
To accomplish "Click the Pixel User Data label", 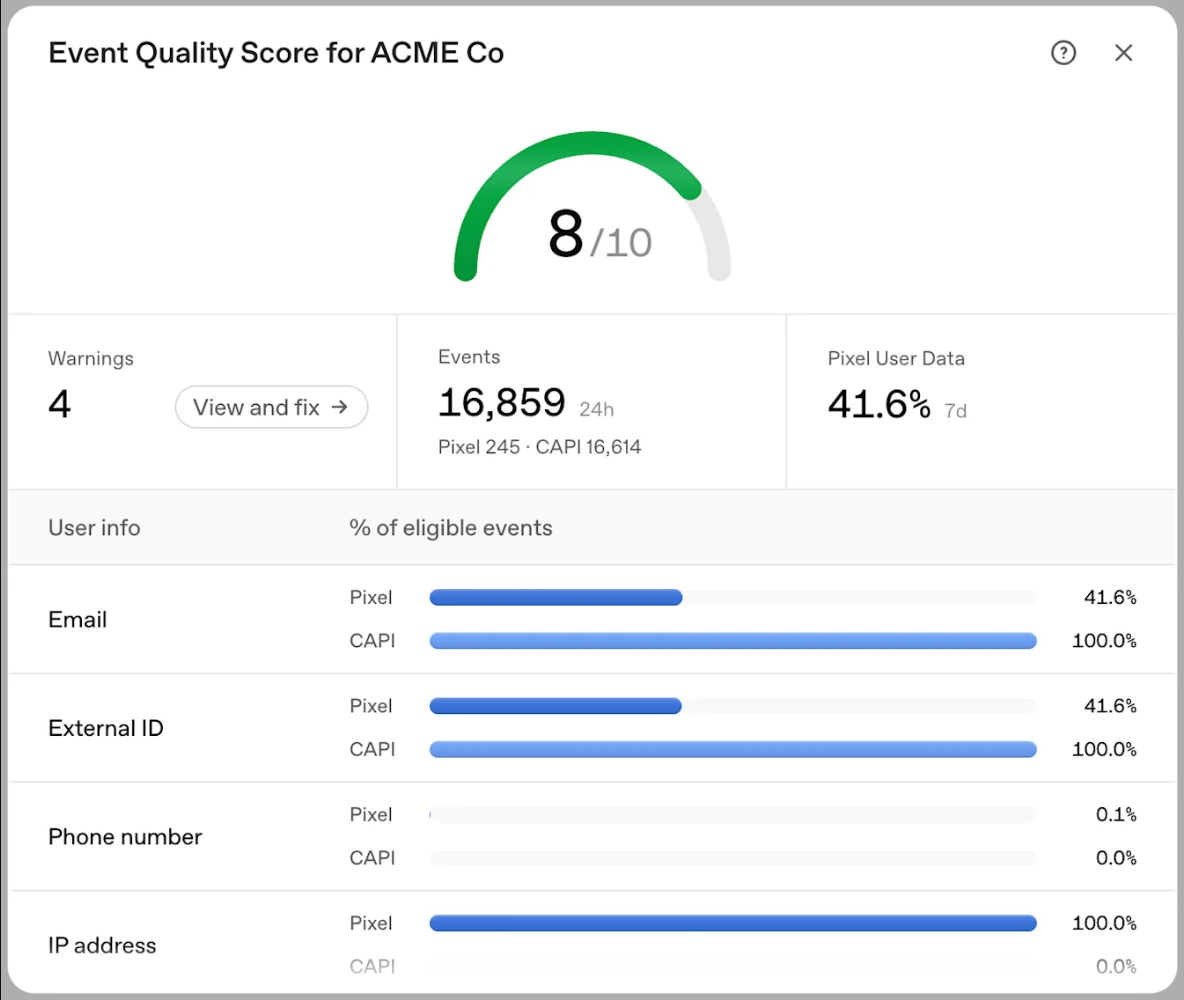I will (896, 359).
